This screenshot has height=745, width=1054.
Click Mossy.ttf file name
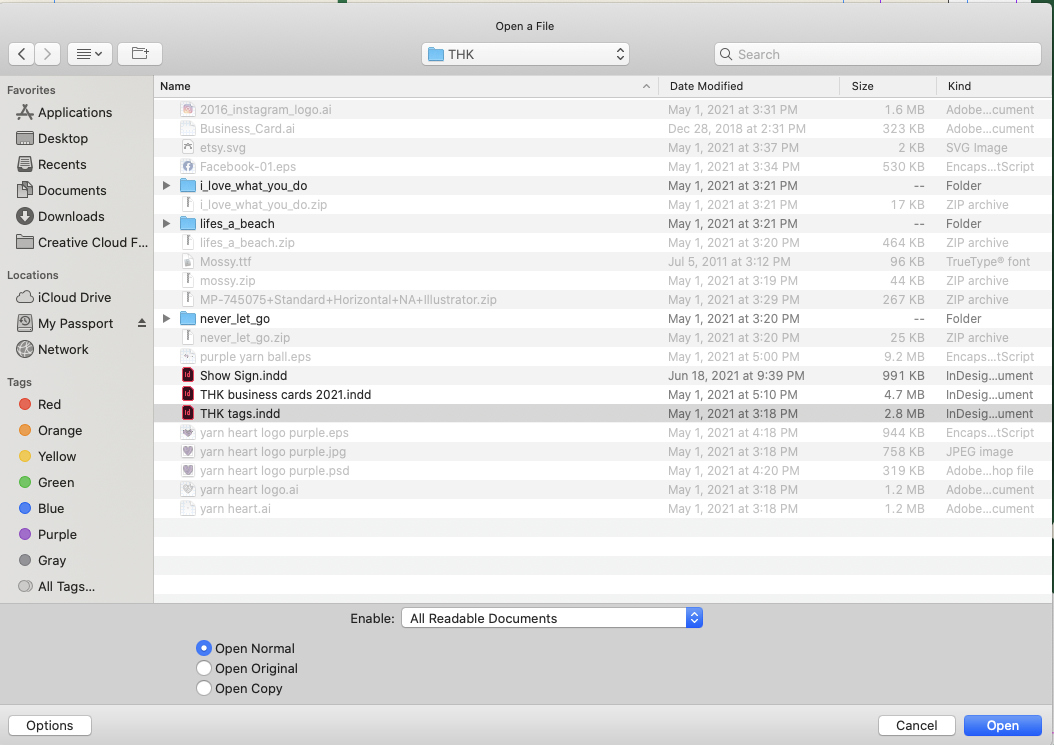(x=226, y=262)
